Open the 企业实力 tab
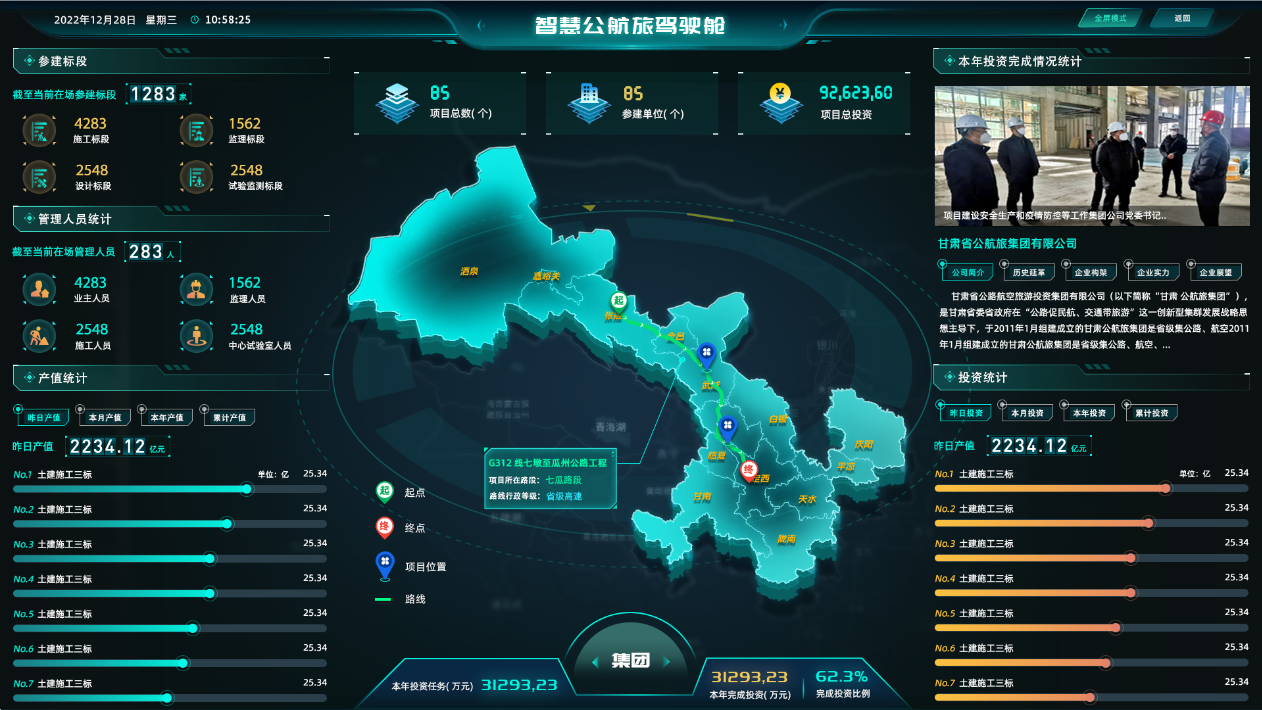The width and height of the screenshot is (1262, 710). (x=1153, y=272)
